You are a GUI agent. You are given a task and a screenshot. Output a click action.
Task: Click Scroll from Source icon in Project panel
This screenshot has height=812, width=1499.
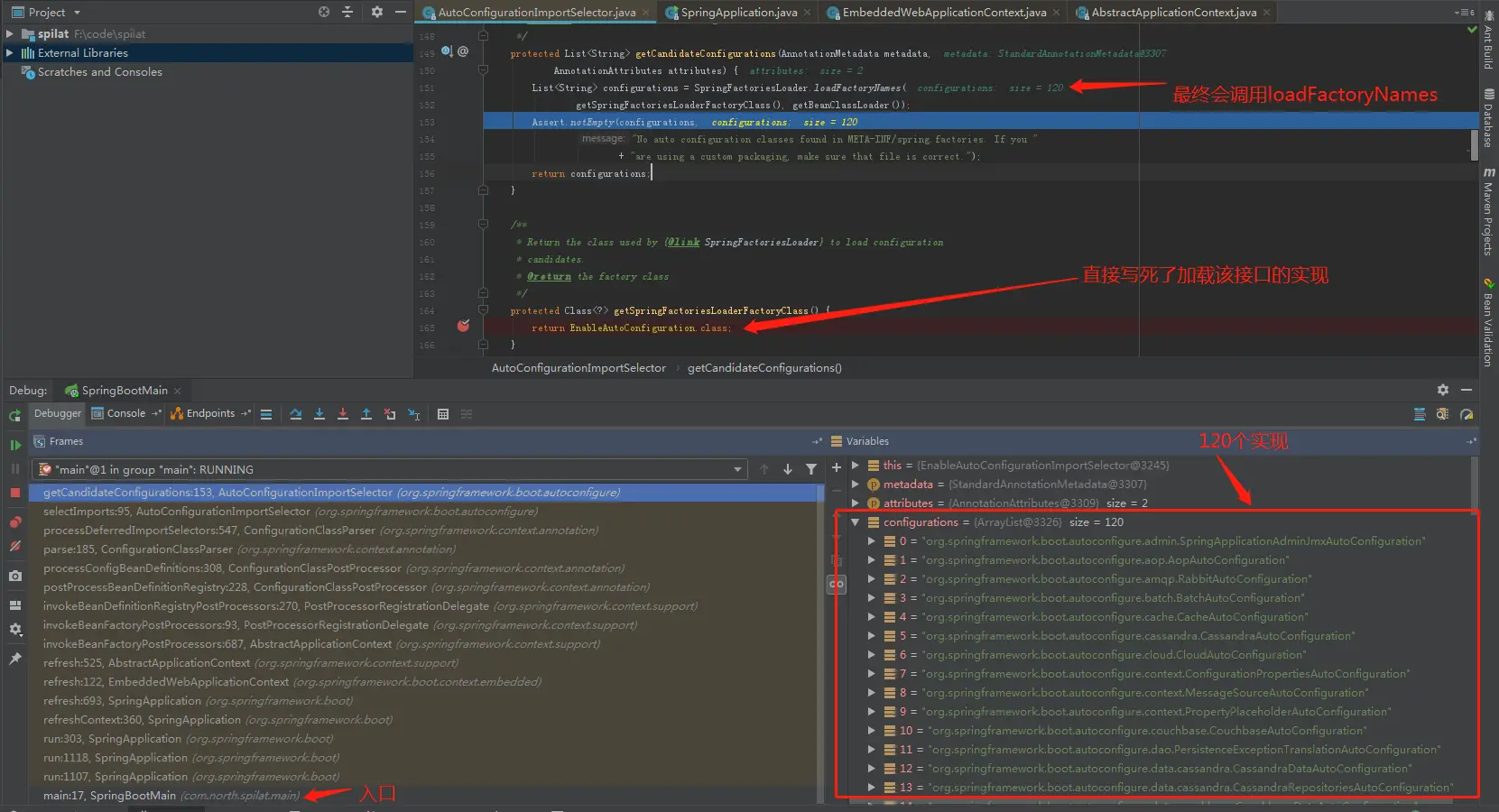pyautogui.click(x=324, y=12)
